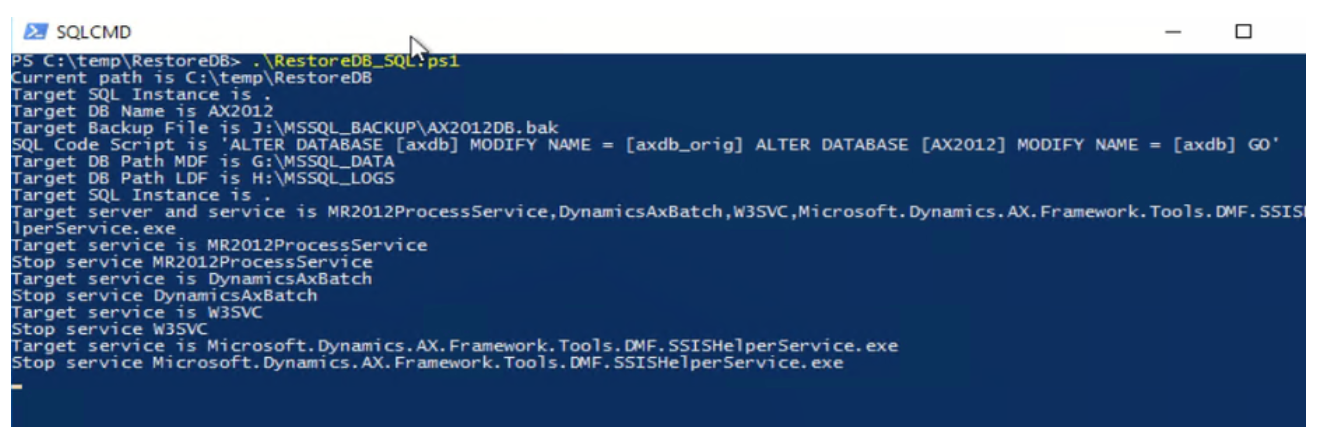Click the 'Stop service Microsoft.Dynamics.AX.Framework.Tools.DMF.SSISHelperService.exe' line
The height and width of the screenshot is (443, 1327).
pyautogui.click(x=427, y=362)
